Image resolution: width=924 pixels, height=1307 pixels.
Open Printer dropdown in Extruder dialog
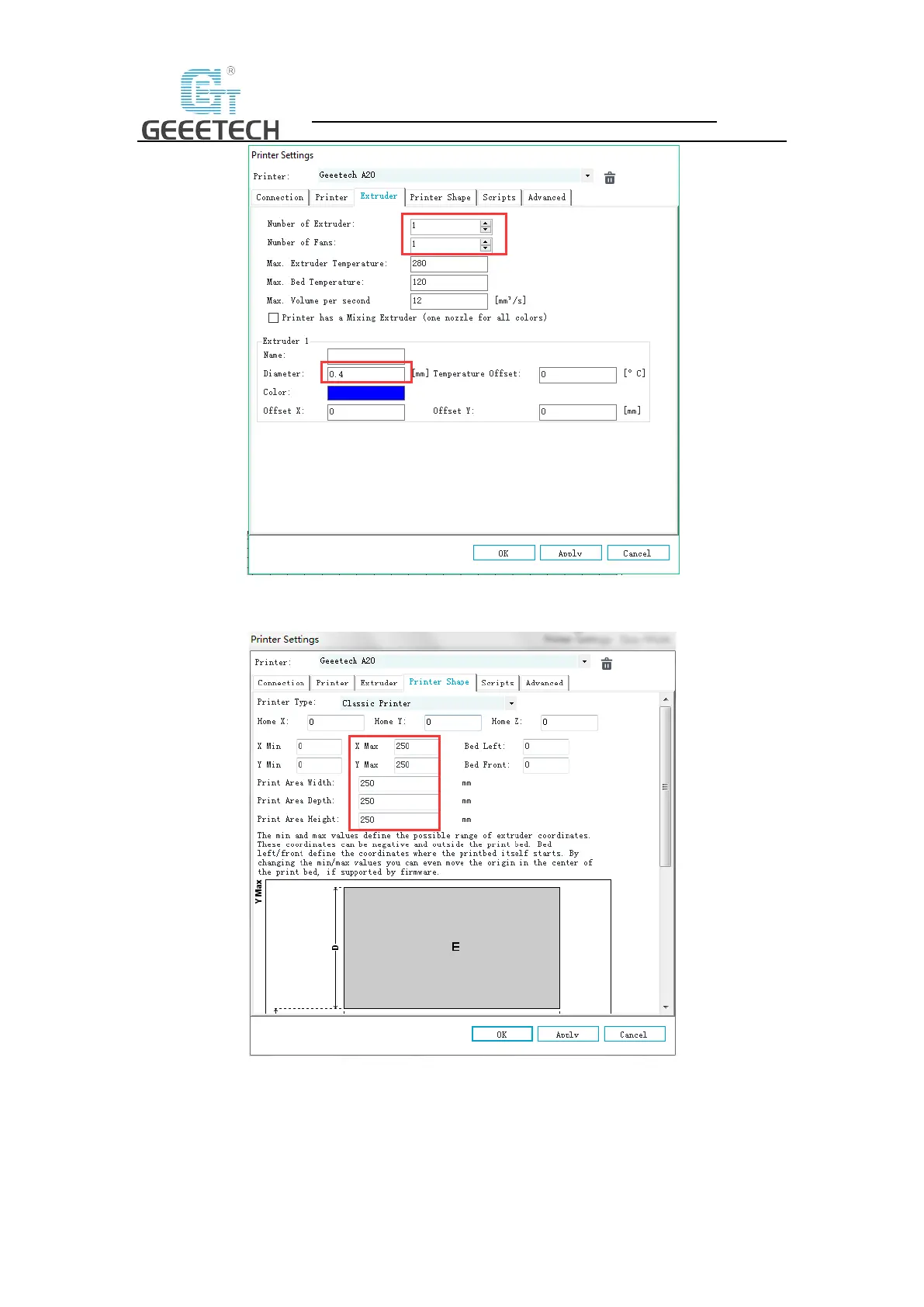tap(587, 175)
